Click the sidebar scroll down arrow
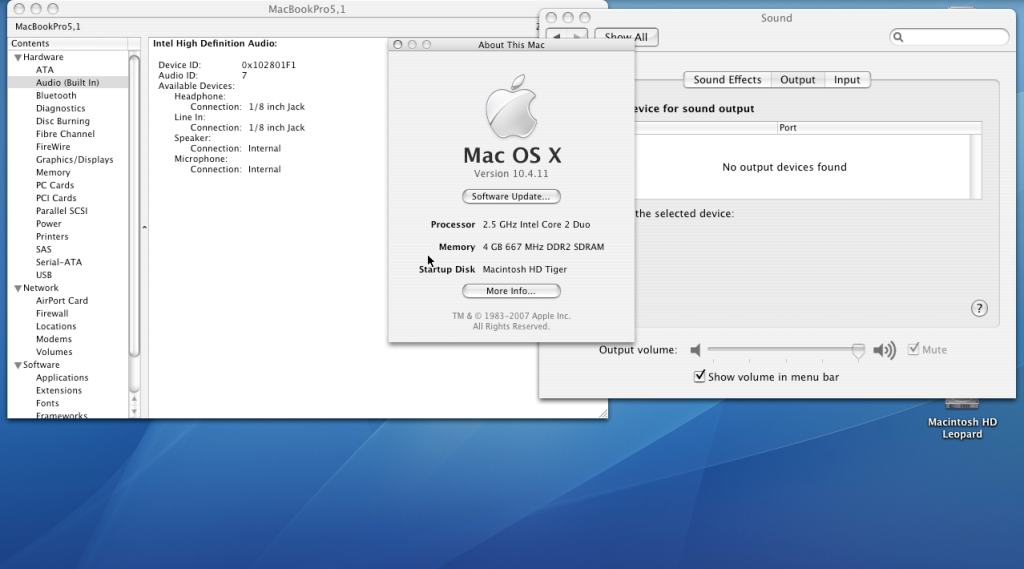 [135, 410]
